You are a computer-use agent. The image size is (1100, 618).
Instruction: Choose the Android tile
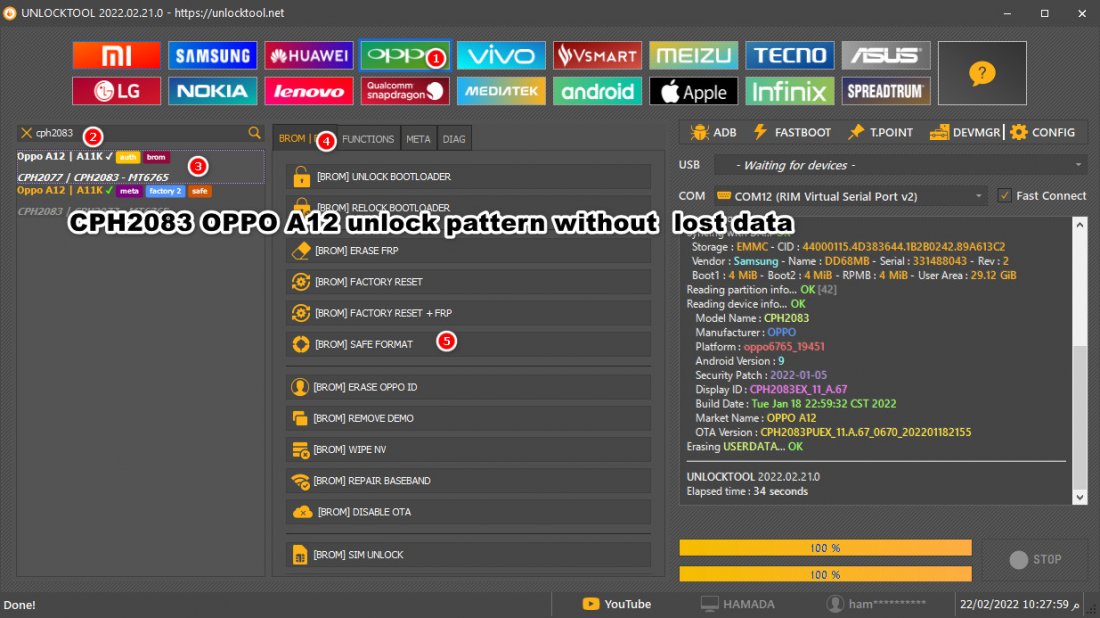597,91
